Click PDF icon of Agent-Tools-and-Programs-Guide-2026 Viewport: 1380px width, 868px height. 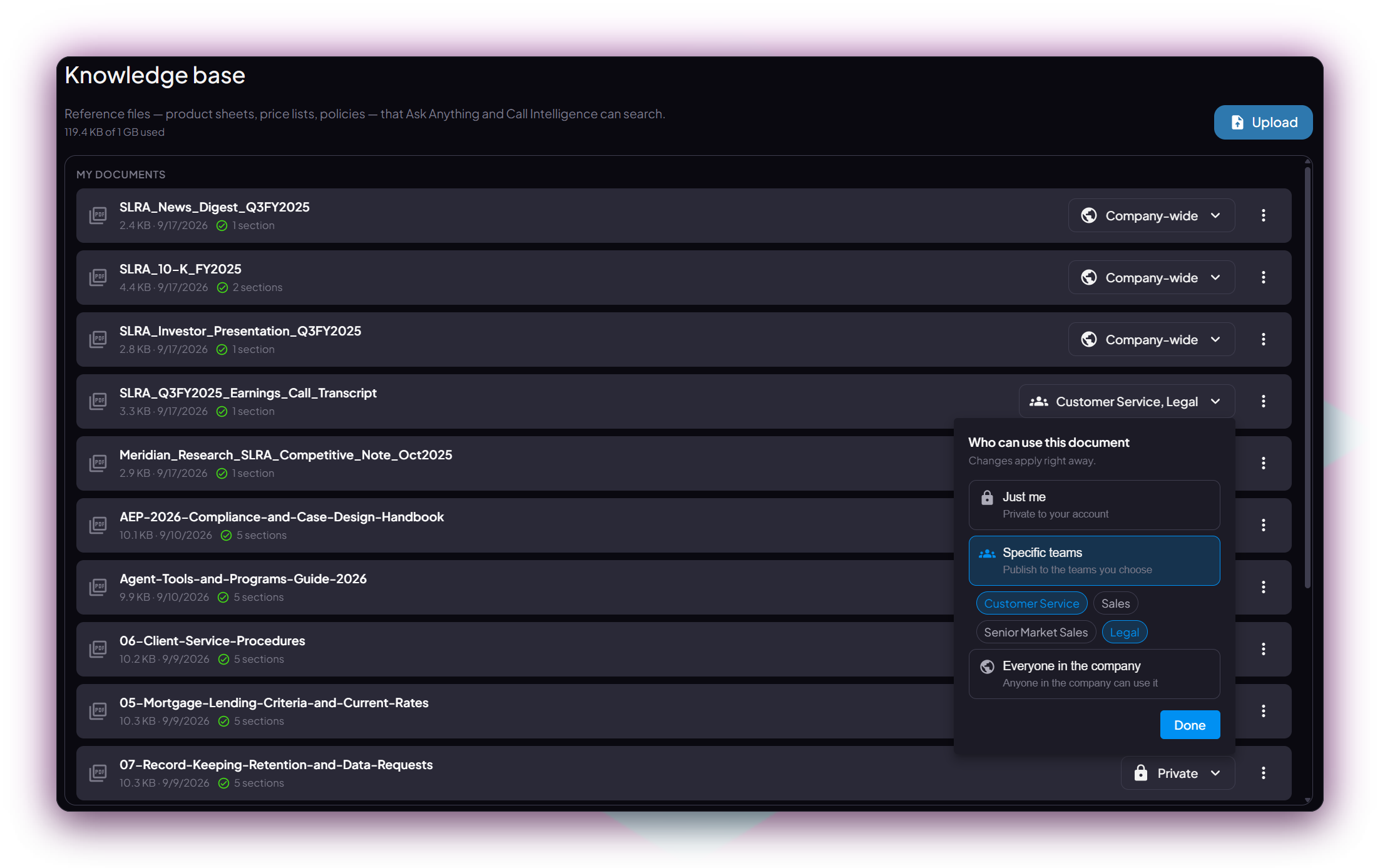point(98,587)
